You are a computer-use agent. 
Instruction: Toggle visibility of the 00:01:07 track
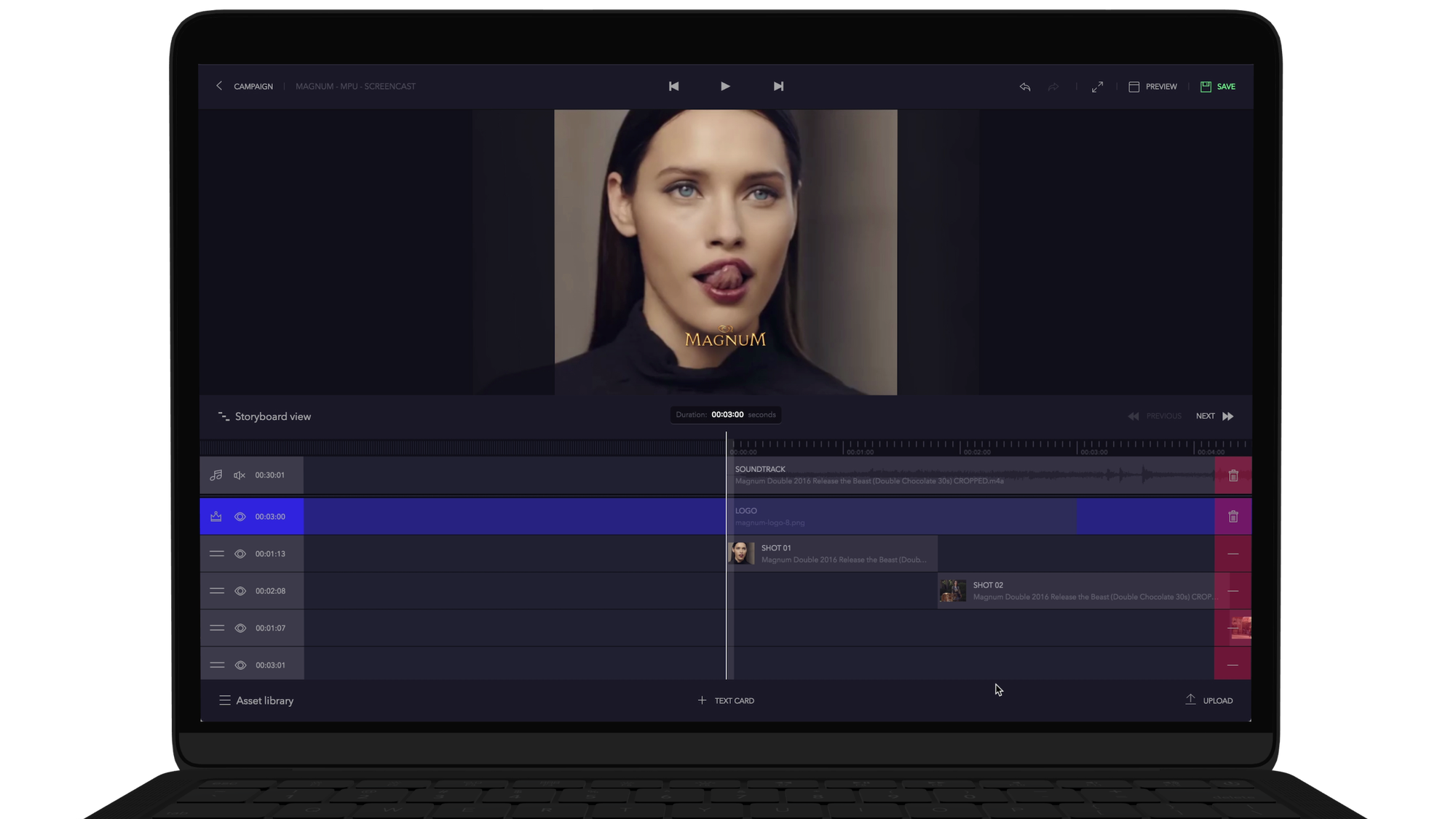(240, 628)
